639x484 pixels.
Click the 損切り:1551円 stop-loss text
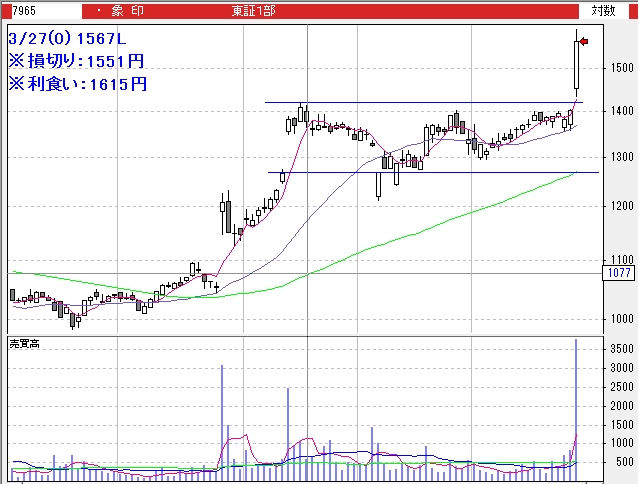point(77,60)
